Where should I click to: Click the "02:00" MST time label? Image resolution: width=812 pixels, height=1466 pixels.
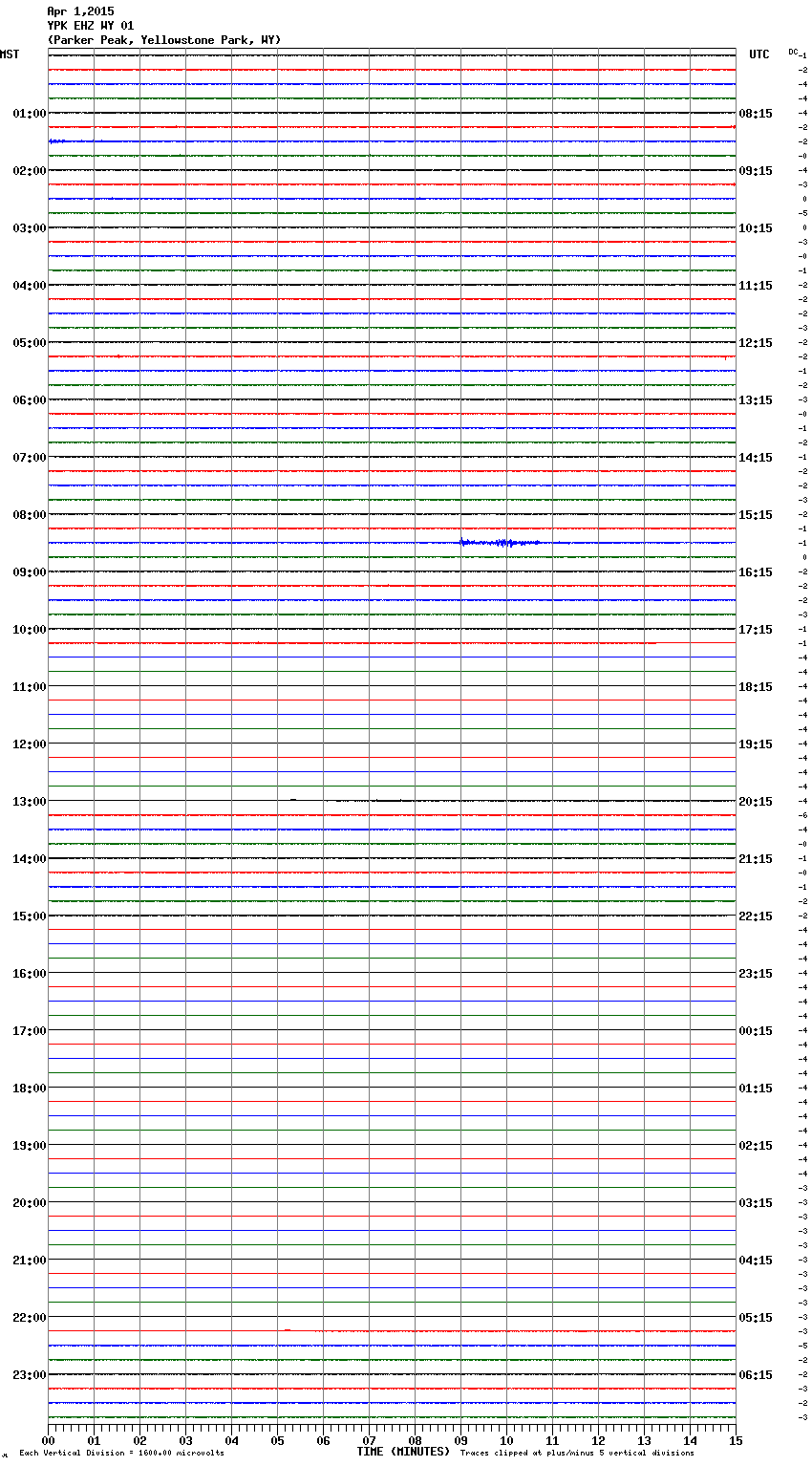(x=30, y=171)
